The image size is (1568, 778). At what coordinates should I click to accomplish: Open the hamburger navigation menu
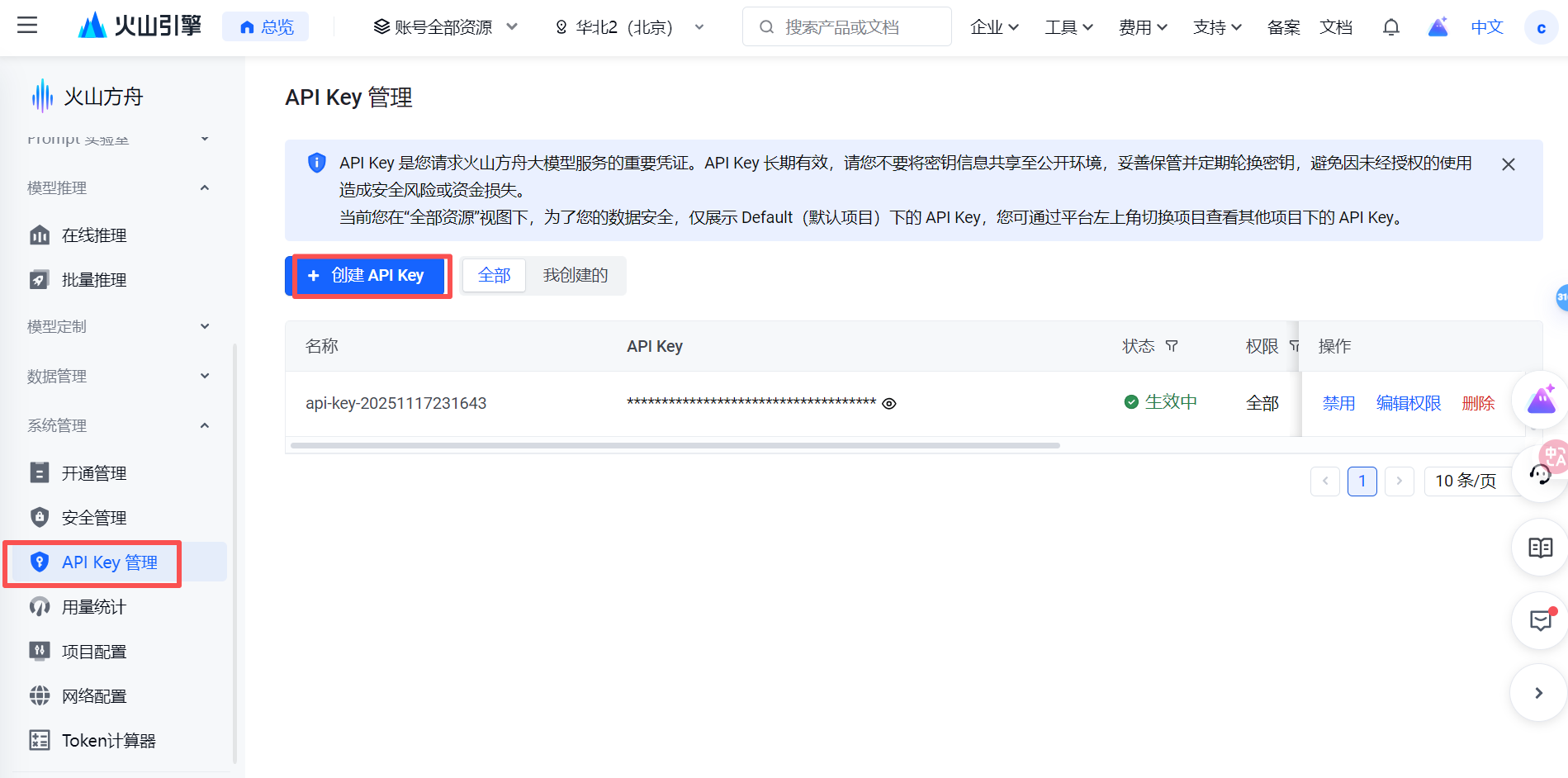click(x=27, y=26)
